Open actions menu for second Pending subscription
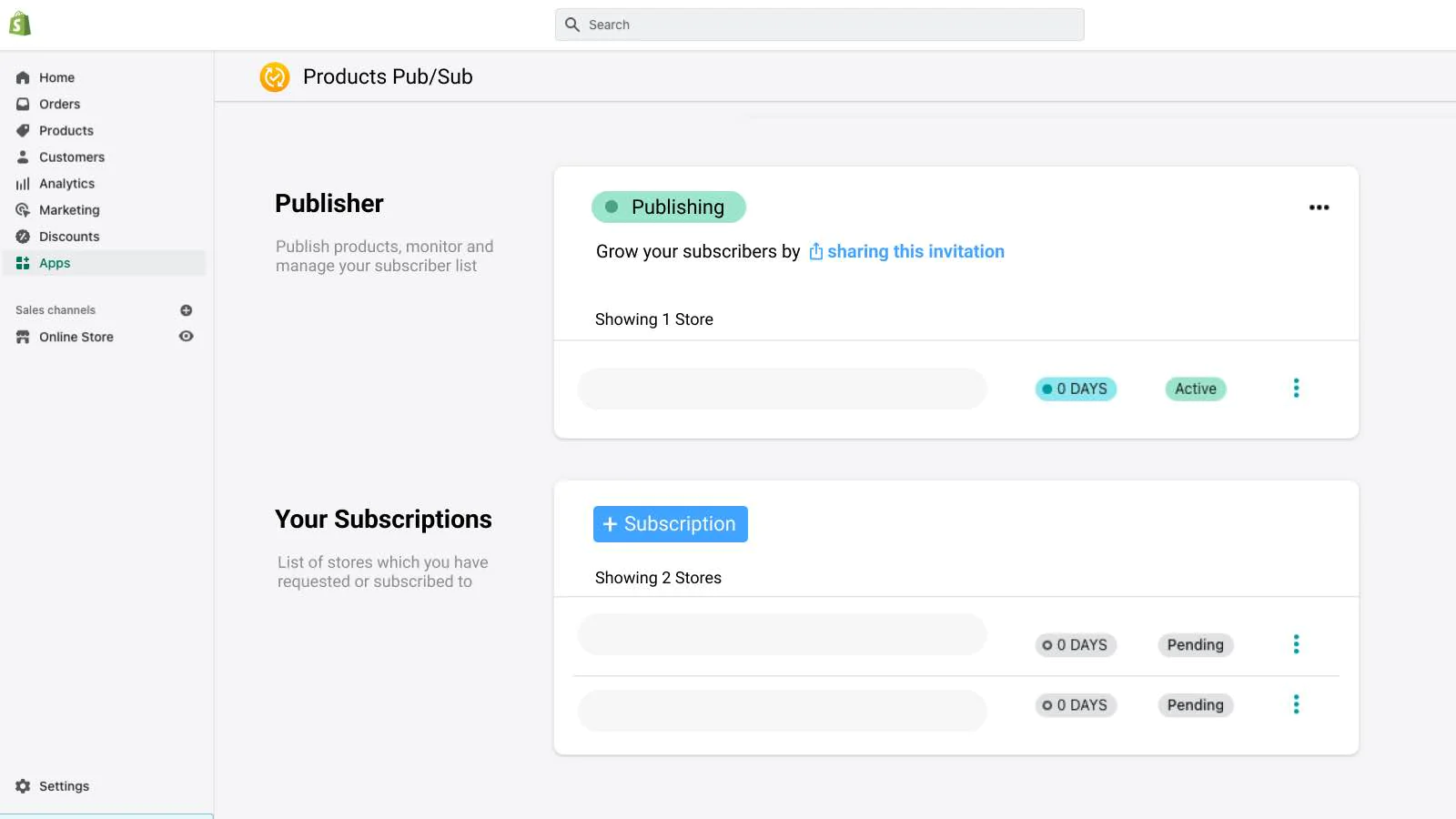 point(1296,704)
